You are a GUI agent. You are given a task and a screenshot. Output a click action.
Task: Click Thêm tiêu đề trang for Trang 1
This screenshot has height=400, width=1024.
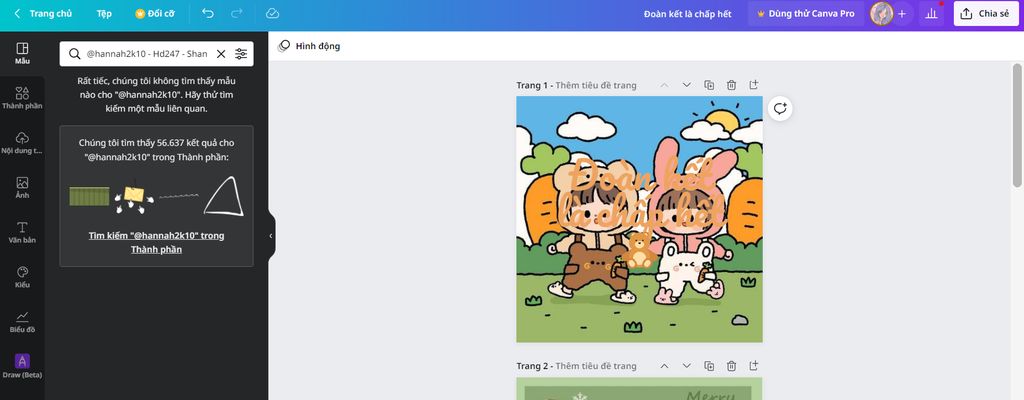point(596,85)
